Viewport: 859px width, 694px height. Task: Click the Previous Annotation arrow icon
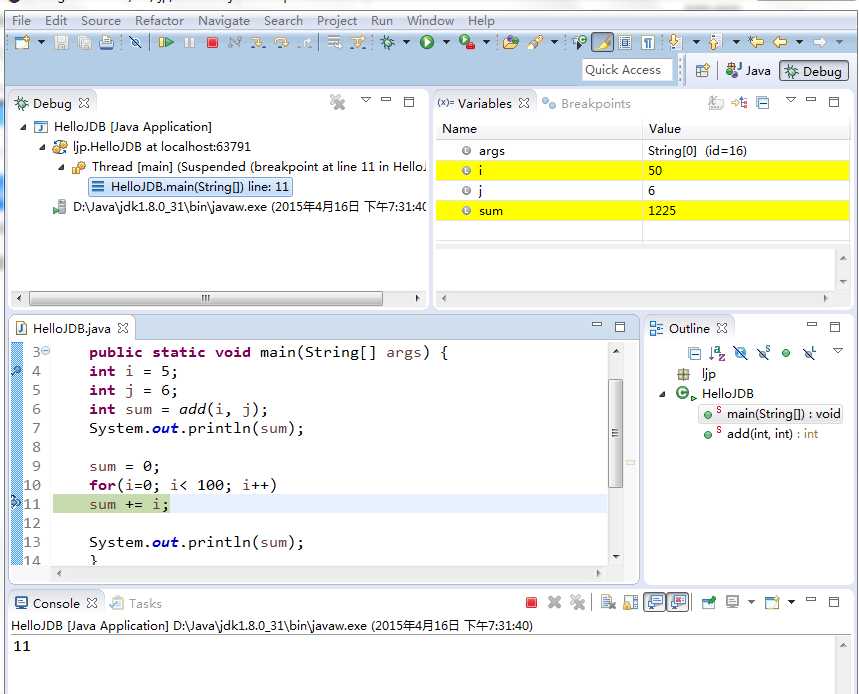pyautogui.click(x=714, y=42)
